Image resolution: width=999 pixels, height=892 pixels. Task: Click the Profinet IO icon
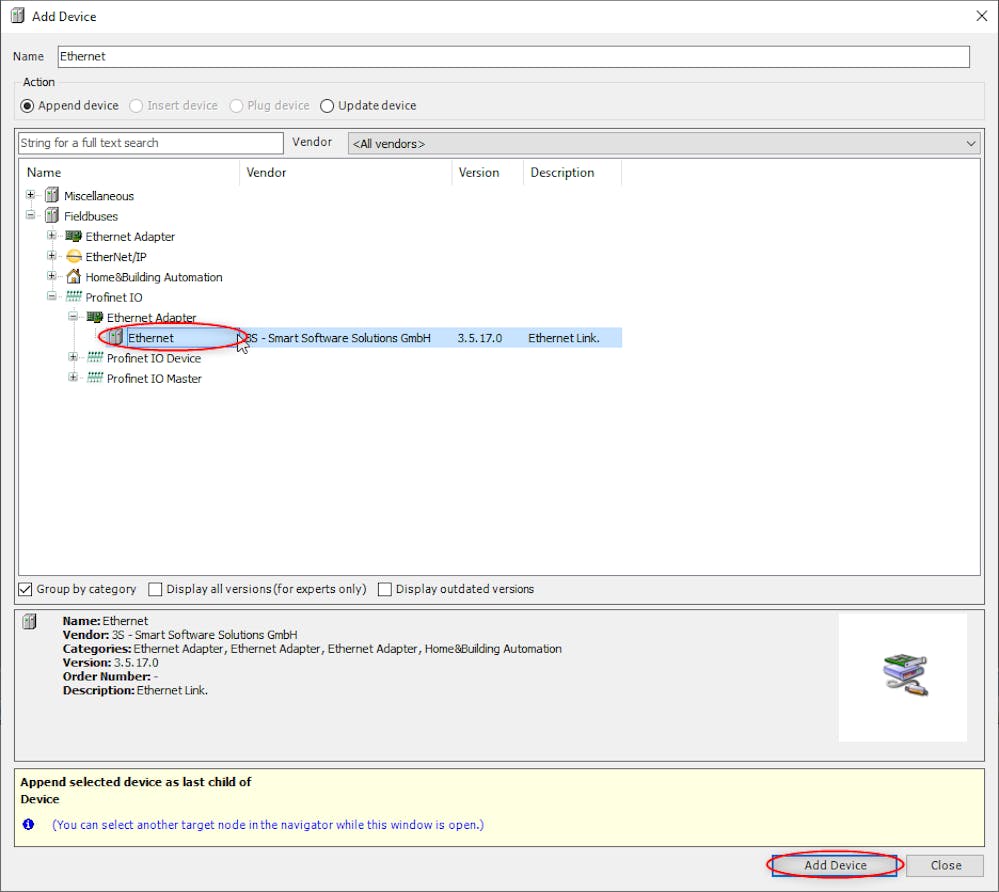tap(74, 296)
